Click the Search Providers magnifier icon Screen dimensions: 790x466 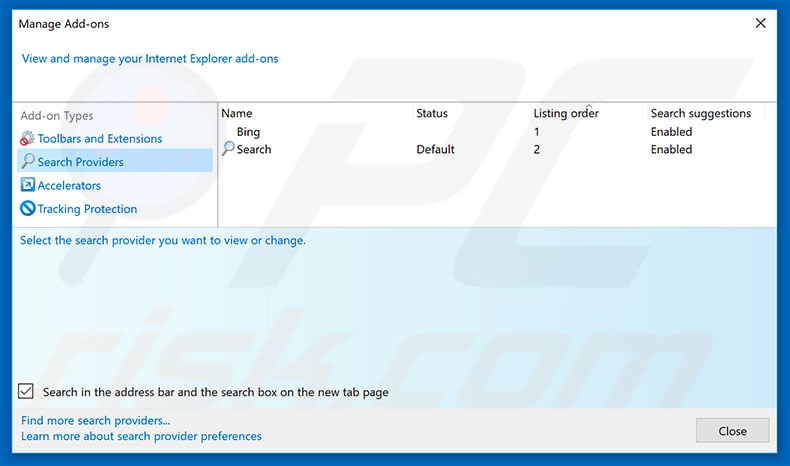[28, 161]
